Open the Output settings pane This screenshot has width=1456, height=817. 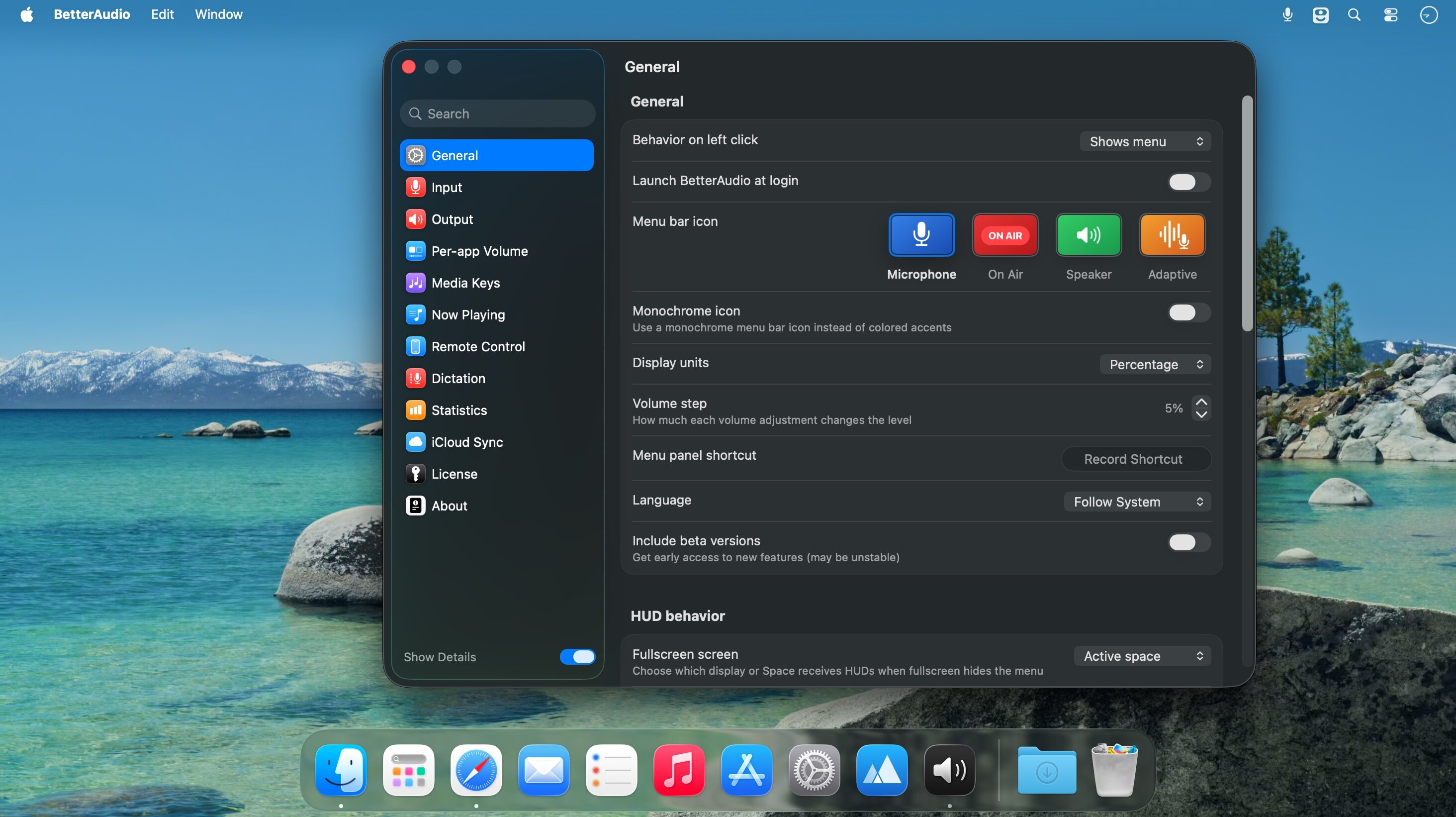[496, 219]
